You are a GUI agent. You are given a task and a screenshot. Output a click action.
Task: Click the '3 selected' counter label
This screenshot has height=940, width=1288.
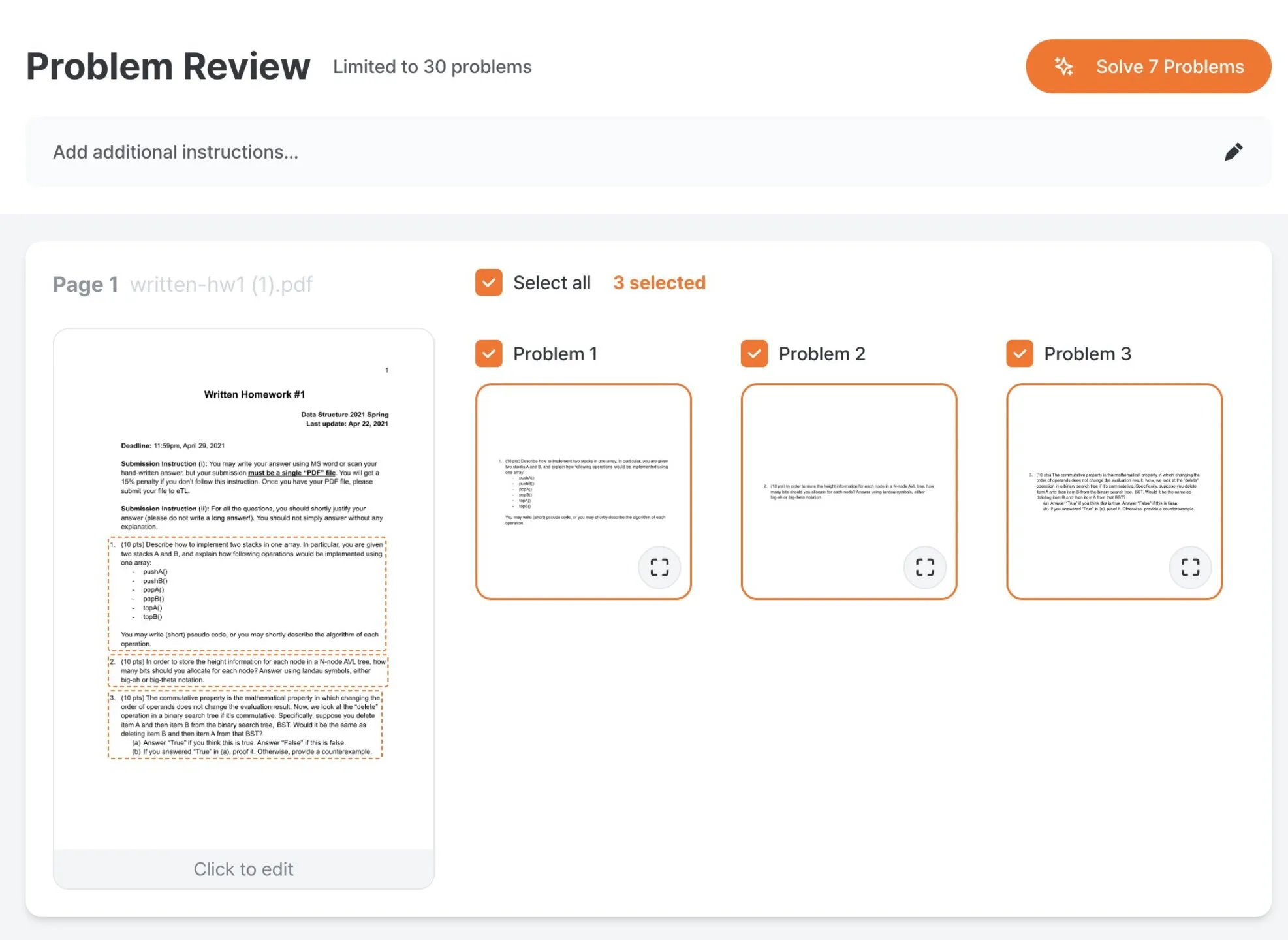[x=659, y=282]
